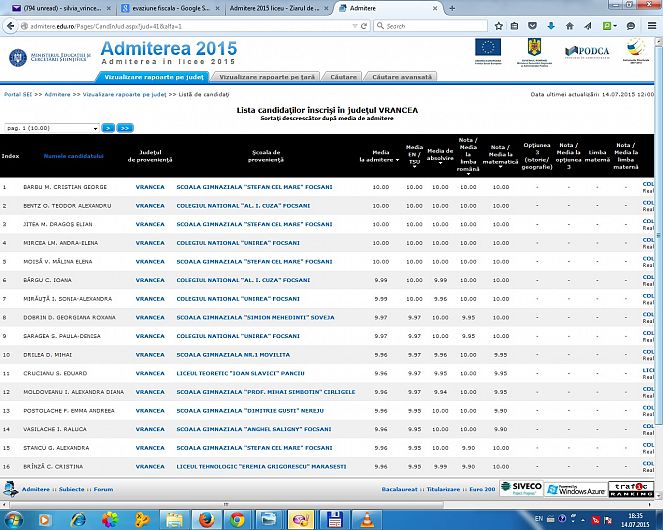This screenshot has width=663, height=530.
Task: Sort by Nota la matematica column
Action: pyautogui.click(x=500, y=157)
